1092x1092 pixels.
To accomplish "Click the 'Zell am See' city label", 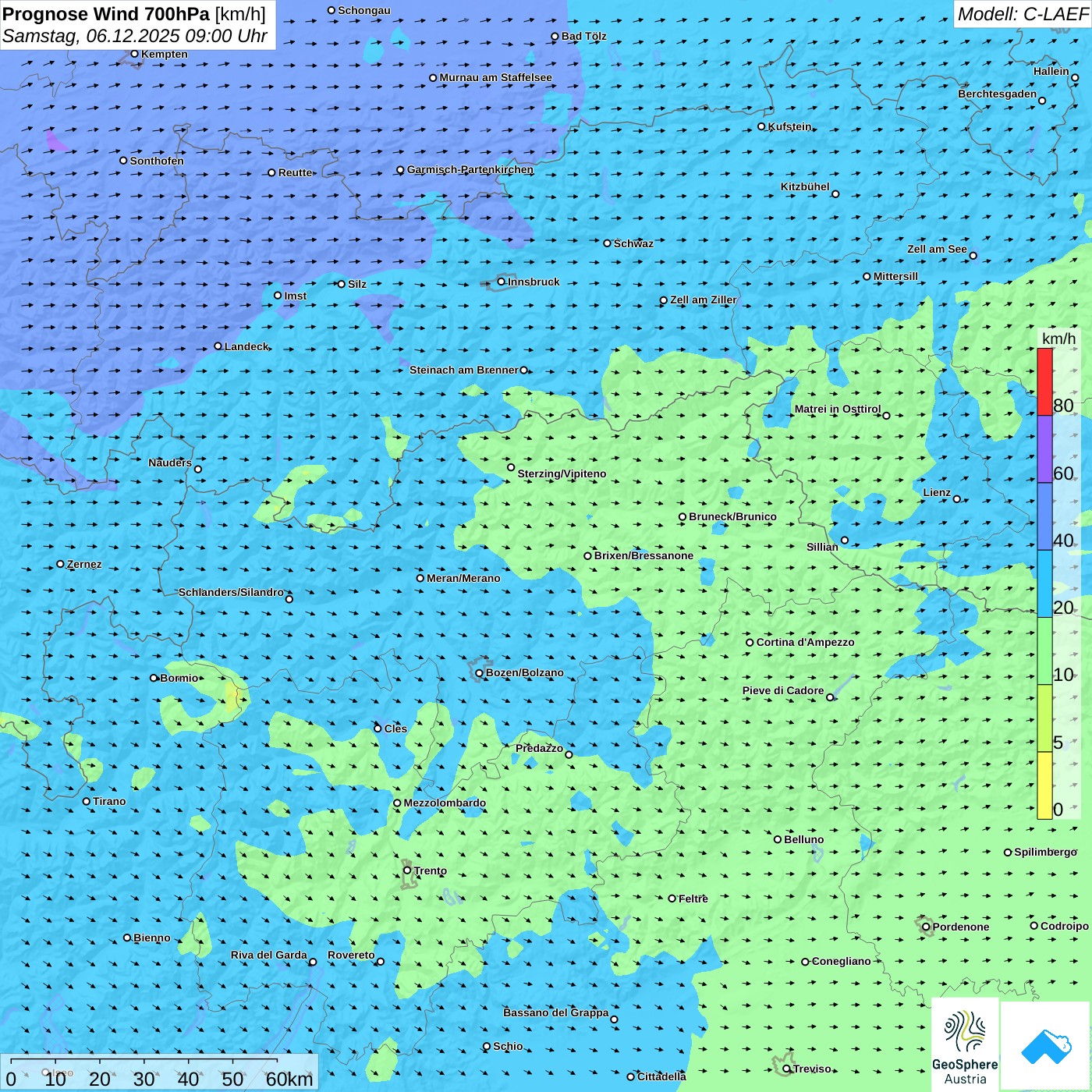I will coord(937,249).
